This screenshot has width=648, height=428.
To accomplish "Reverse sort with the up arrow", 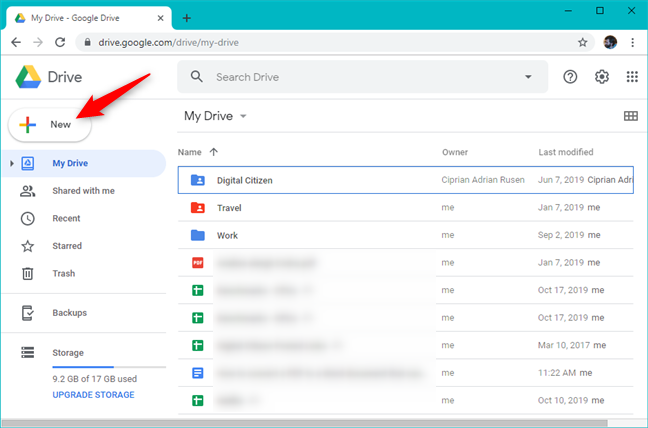I will click(214, 152).
